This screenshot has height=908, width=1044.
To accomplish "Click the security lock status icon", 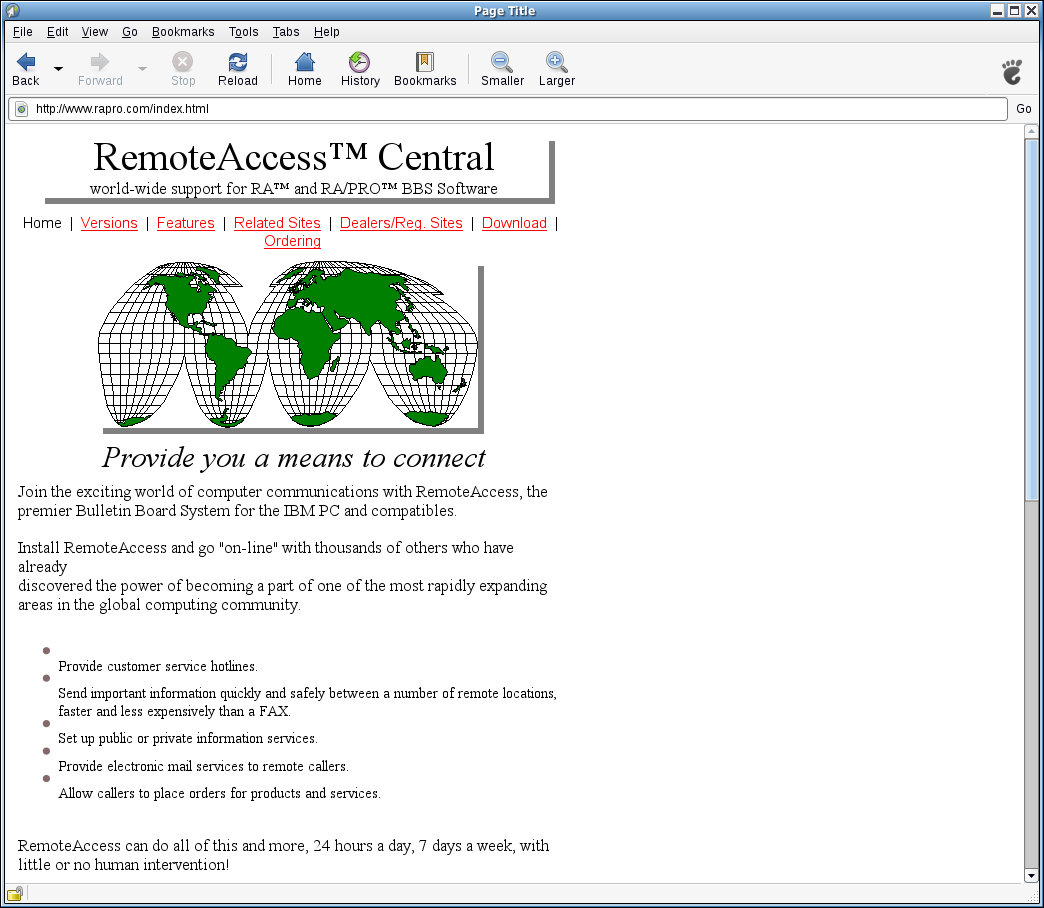I will coord(15,893).
